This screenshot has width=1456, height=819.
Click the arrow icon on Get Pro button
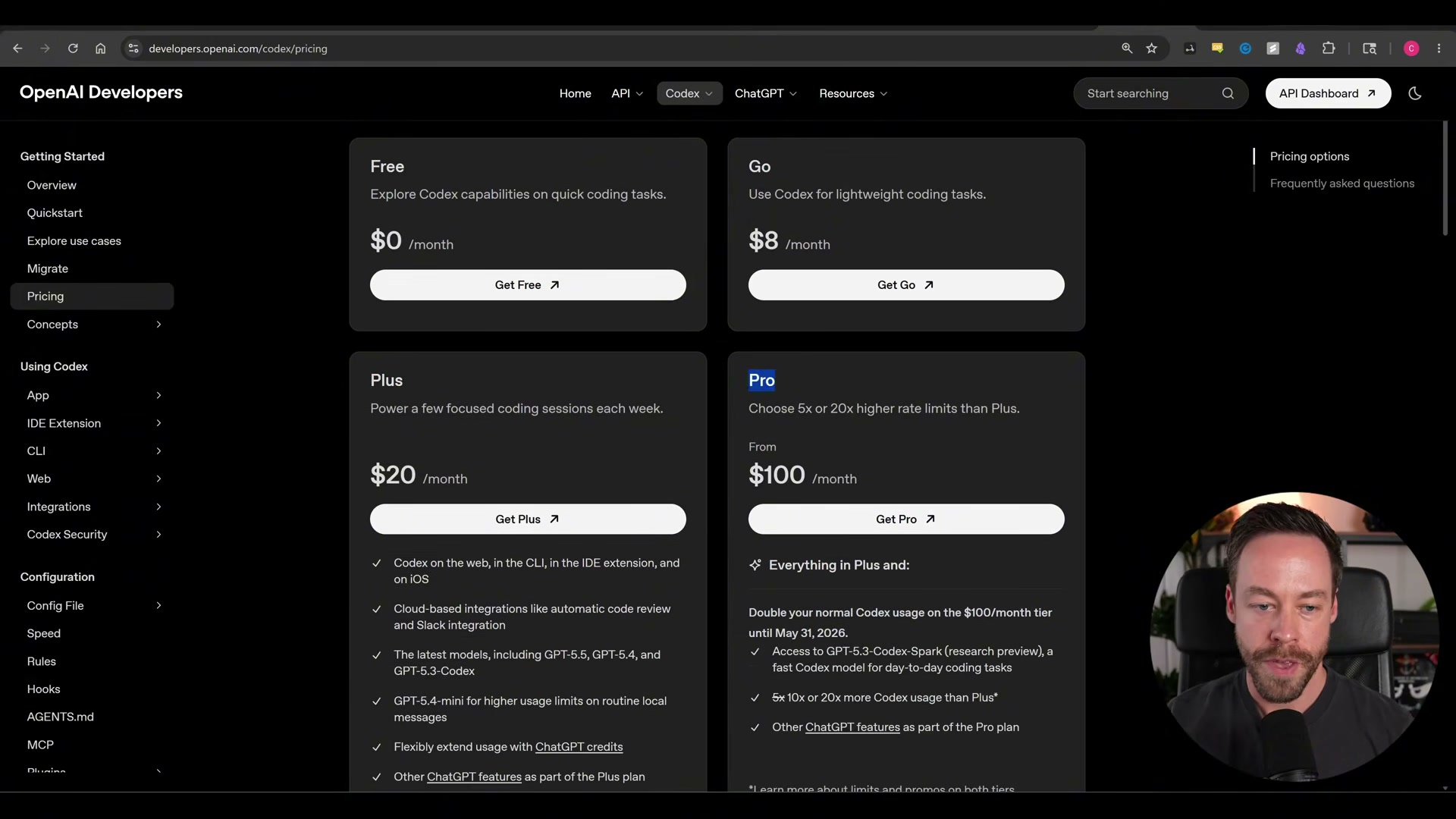[x=930, y=519]
